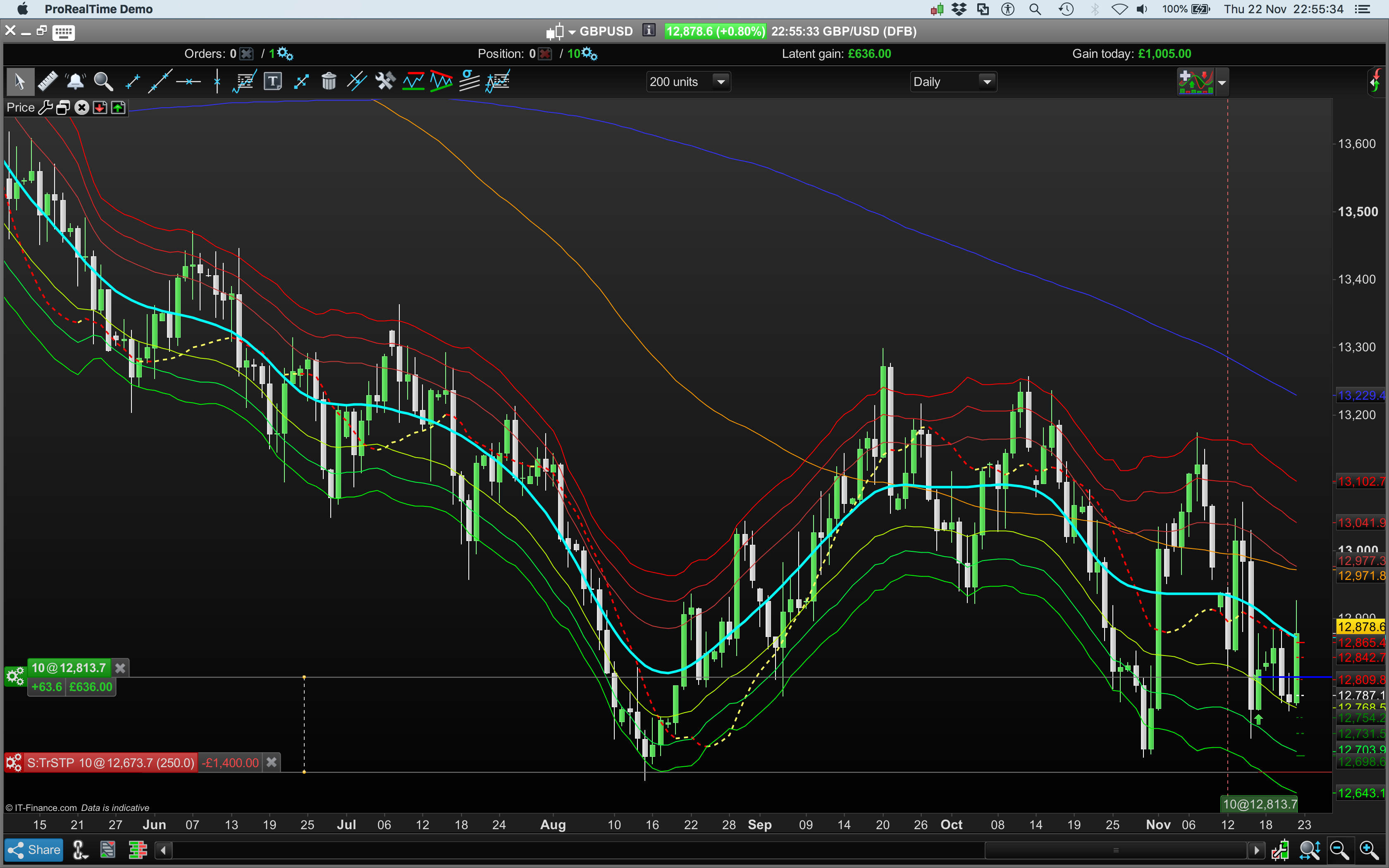Select the text annotation tool
Viewport: 1389px width, 868px height.
click(273, 81)
